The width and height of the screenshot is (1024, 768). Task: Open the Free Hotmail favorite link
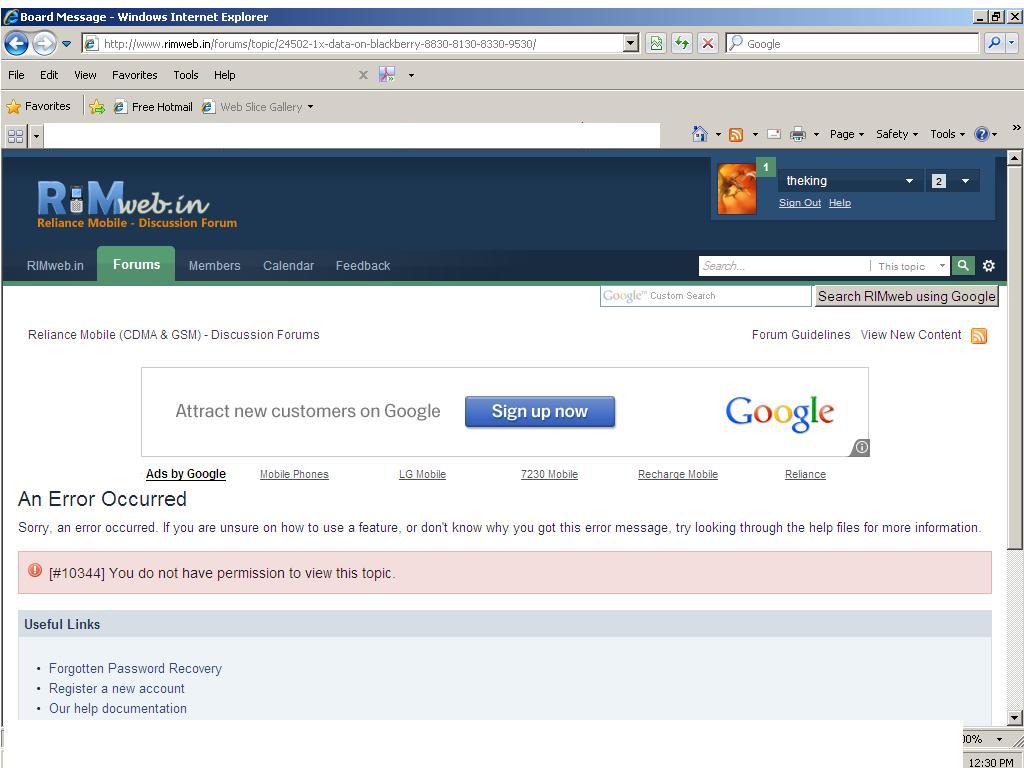pos(153,106)
